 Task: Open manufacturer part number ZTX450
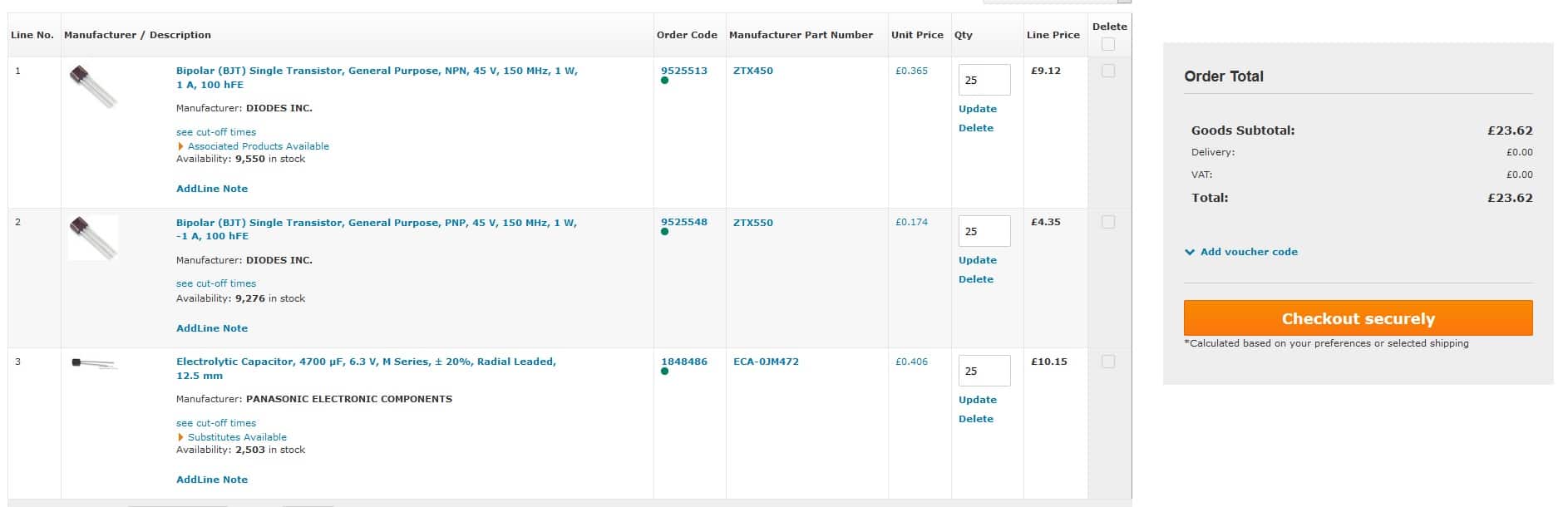coord(753,71)
